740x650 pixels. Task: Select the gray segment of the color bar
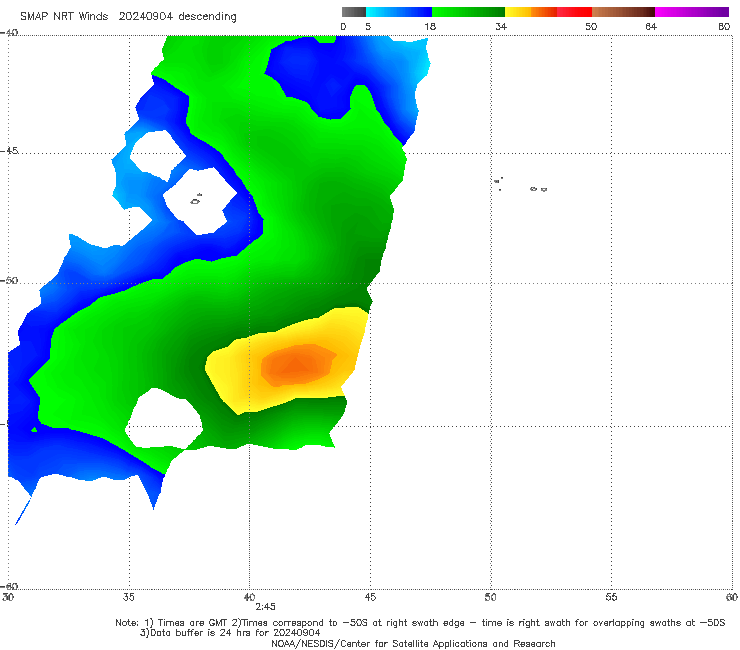pyautogui.click(x=354, y=12)
